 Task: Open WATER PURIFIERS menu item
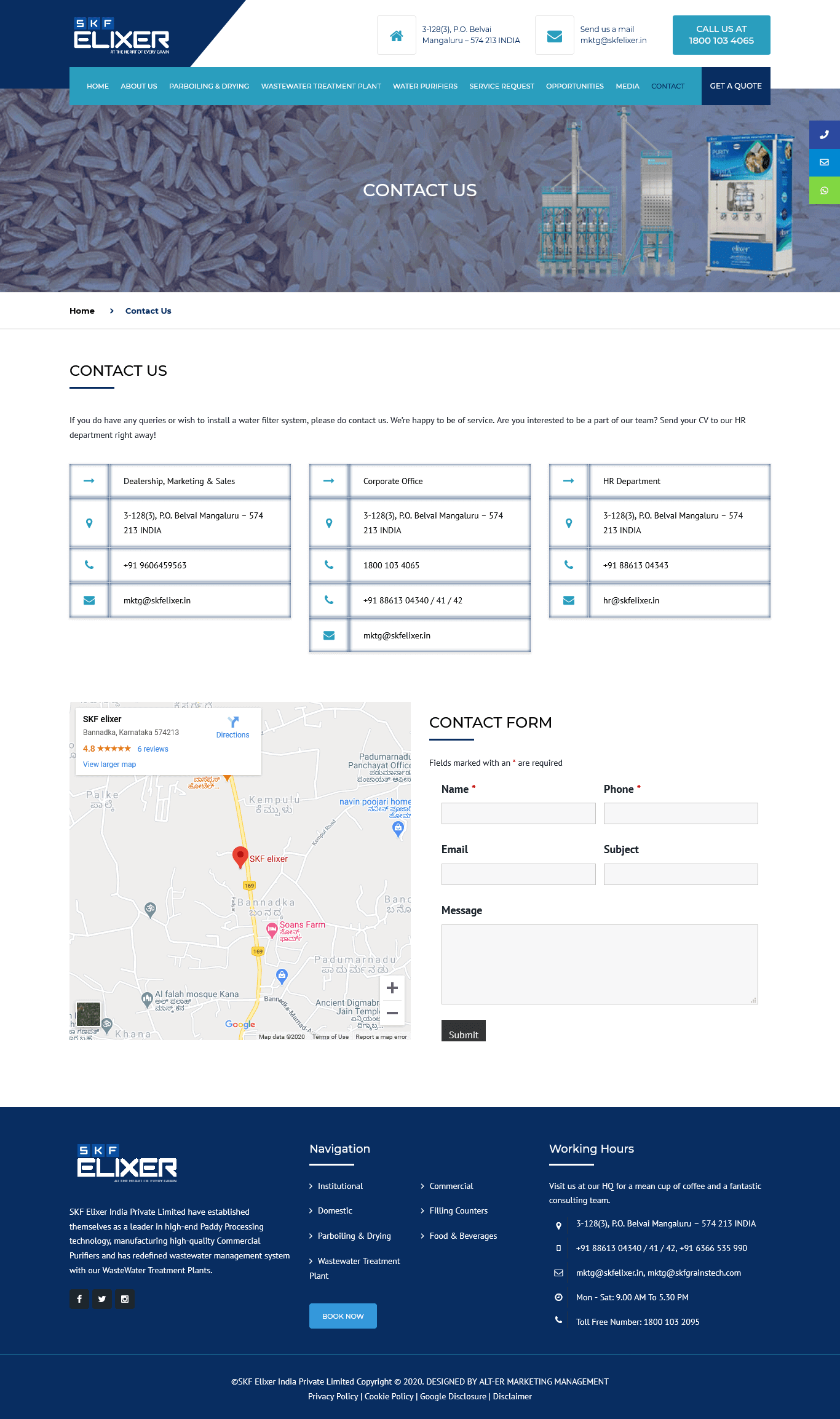tap(425, 86)
